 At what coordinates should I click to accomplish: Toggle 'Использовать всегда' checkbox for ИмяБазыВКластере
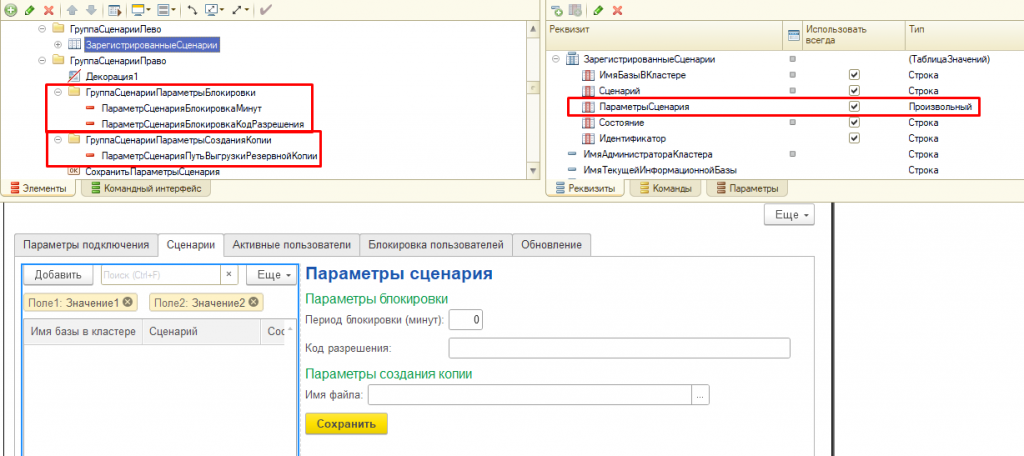[x=854, y=75]
